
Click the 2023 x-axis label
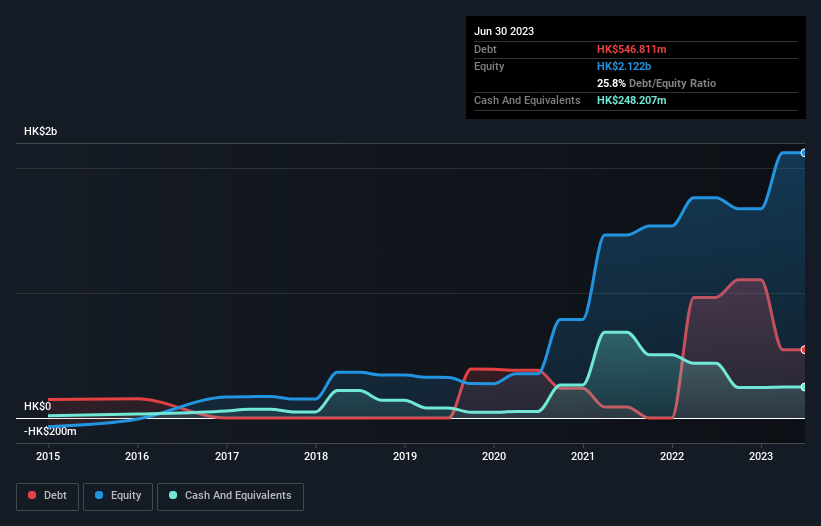tap(761, 456)
